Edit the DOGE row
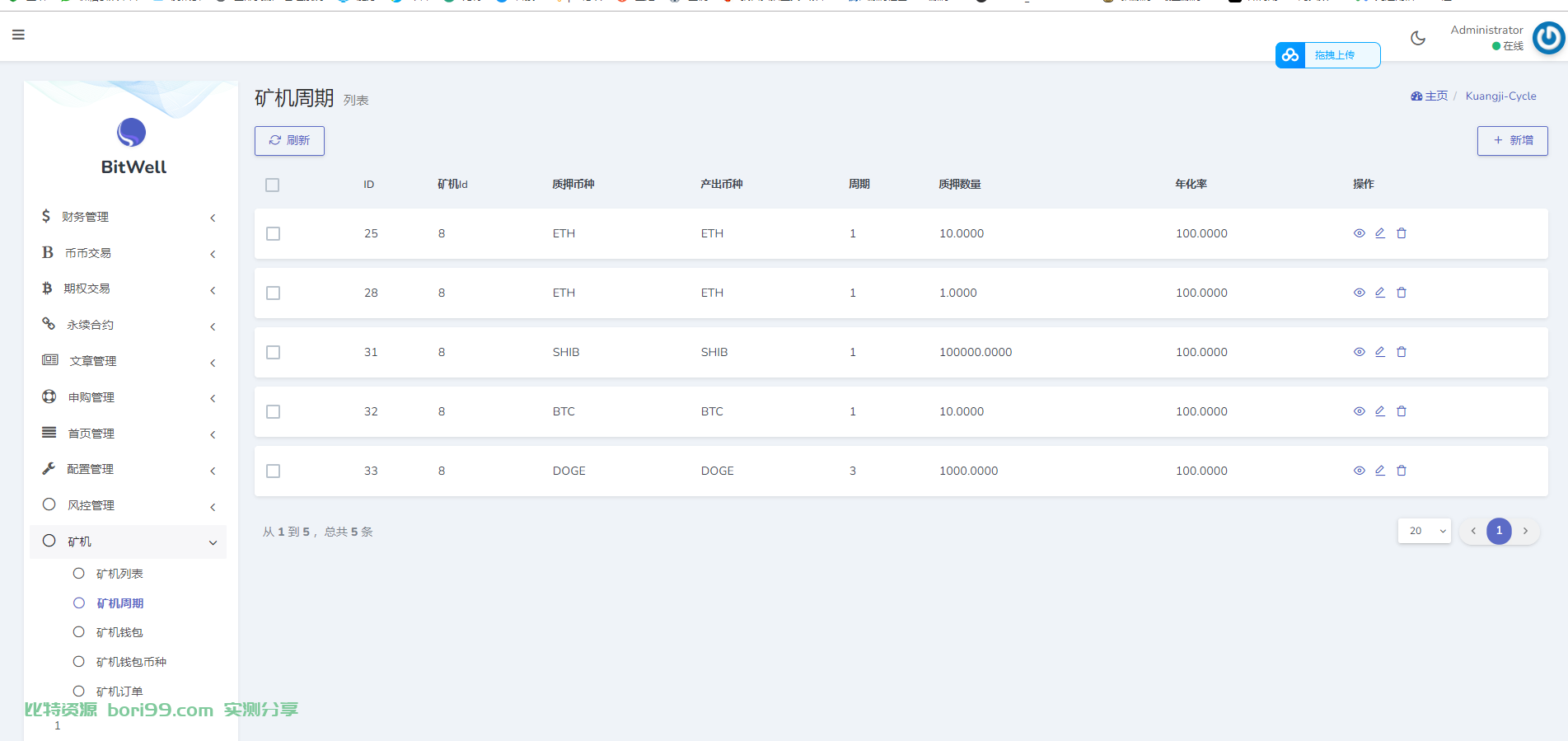This screenshot has width=1568, height=741. (x=1380, y=471)
